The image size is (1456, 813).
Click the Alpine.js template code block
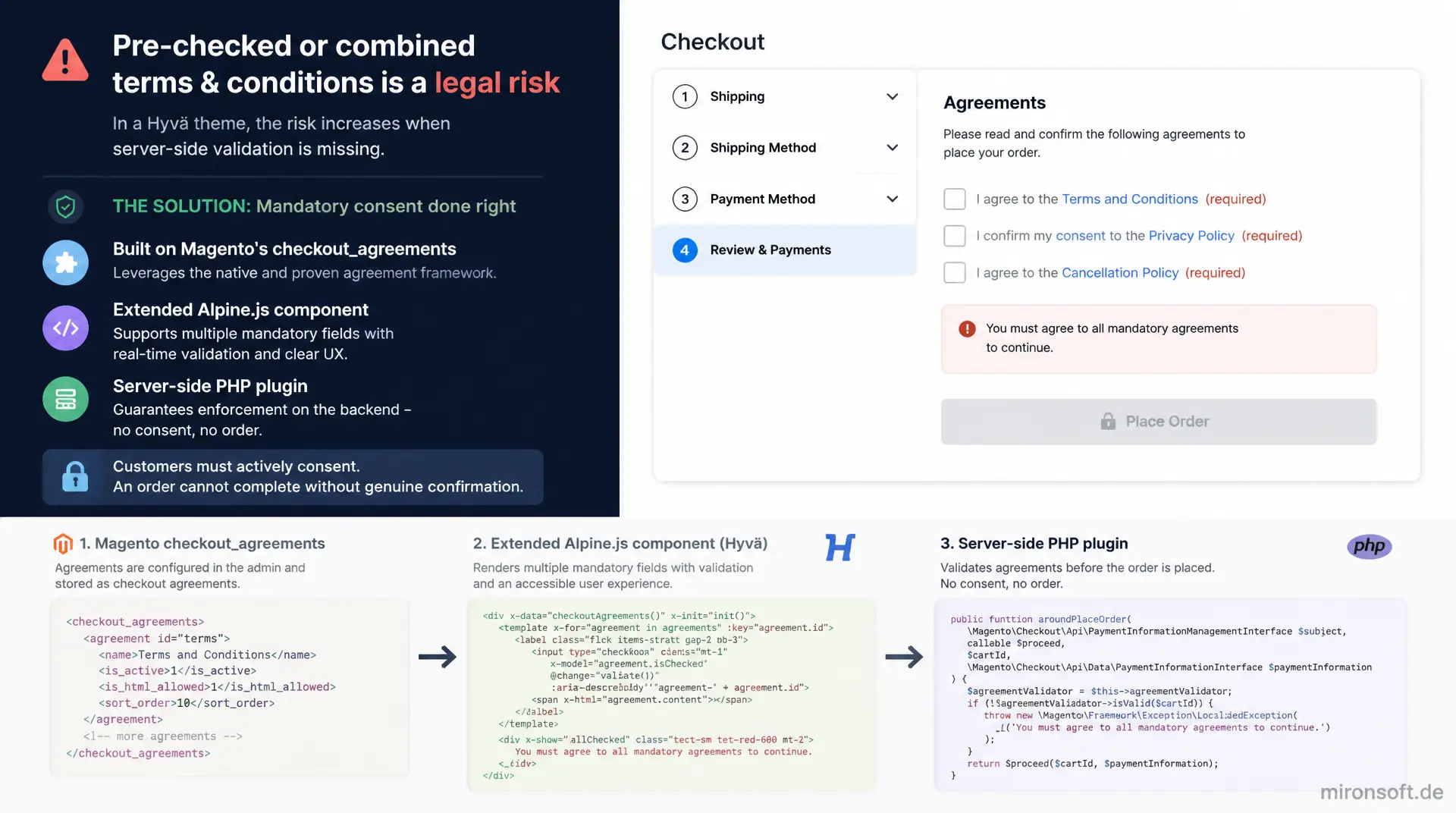point(671,695)
